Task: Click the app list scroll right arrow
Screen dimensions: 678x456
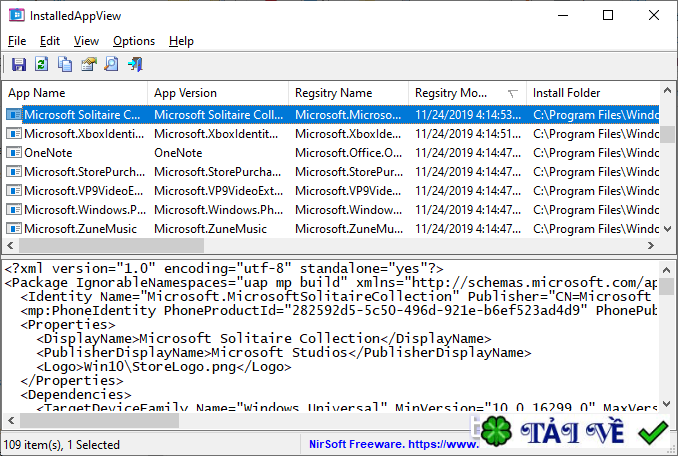Action: (651, 246)
